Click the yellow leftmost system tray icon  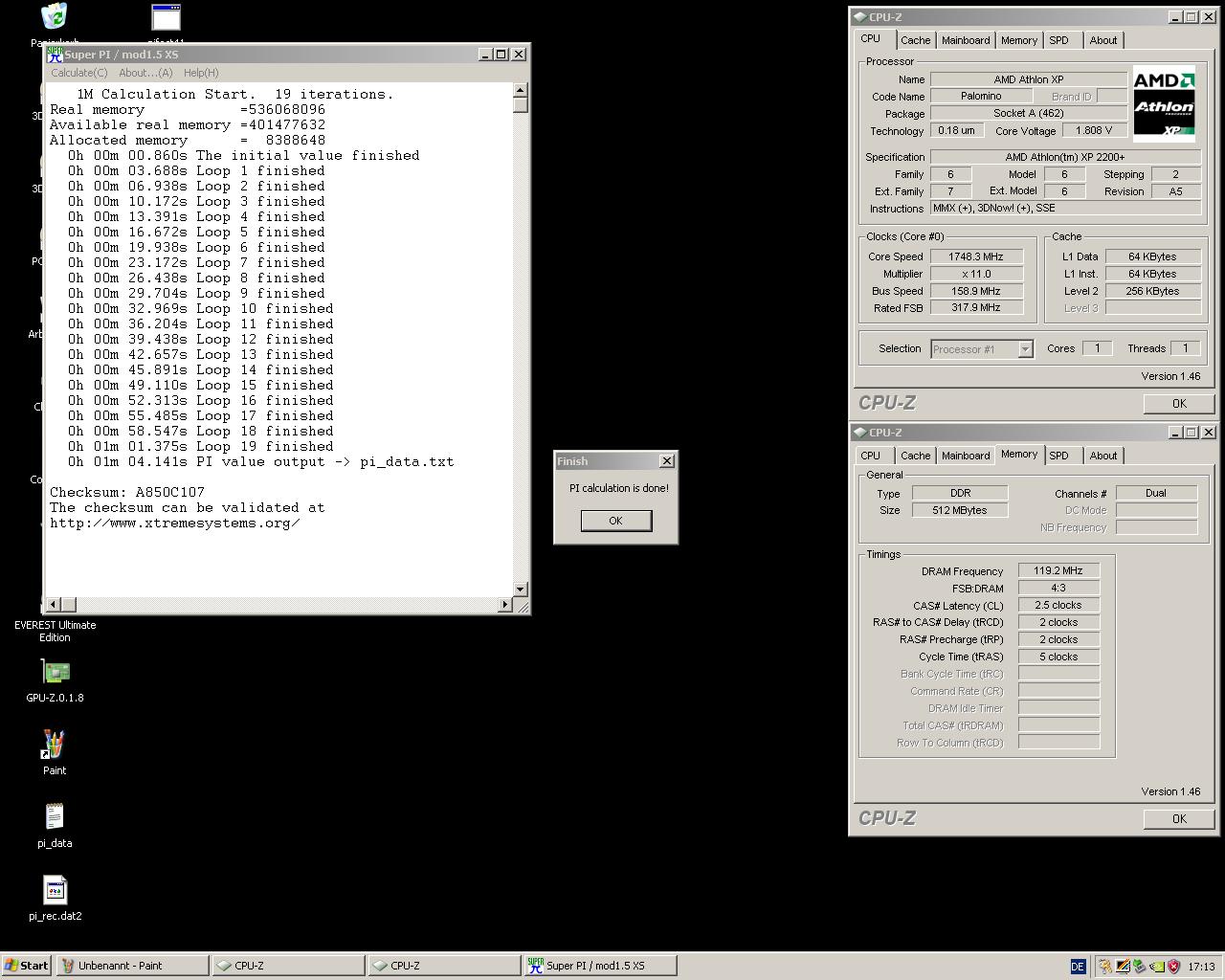(1104, 967)
